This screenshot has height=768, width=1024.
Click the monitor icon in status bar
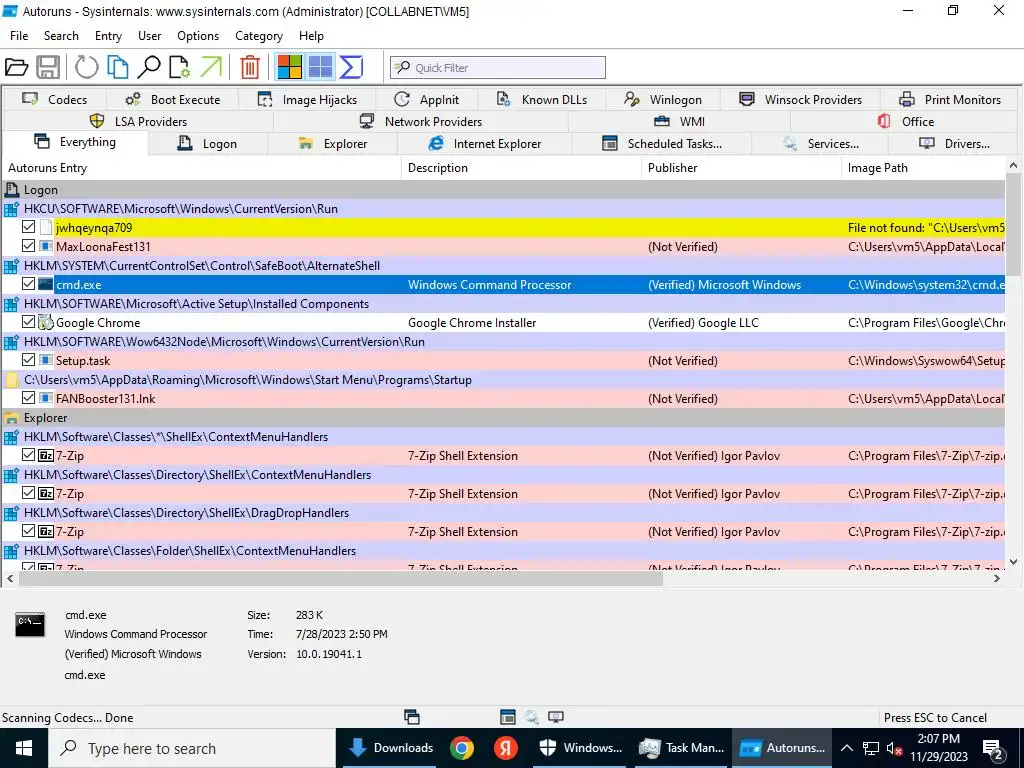click(556, 717)
